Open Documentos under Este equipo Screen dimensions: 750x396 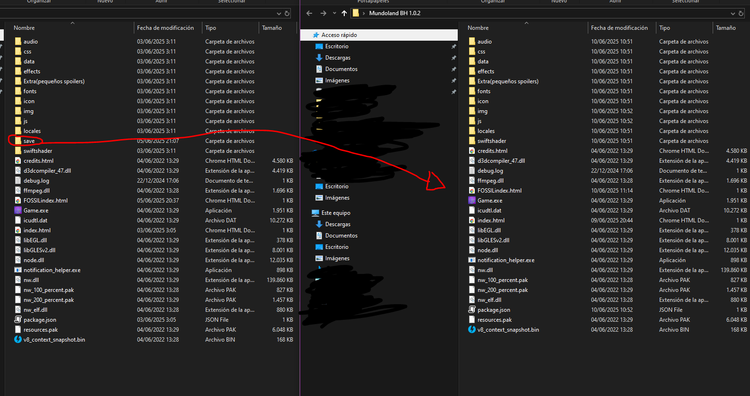click(x=342, y=236)
